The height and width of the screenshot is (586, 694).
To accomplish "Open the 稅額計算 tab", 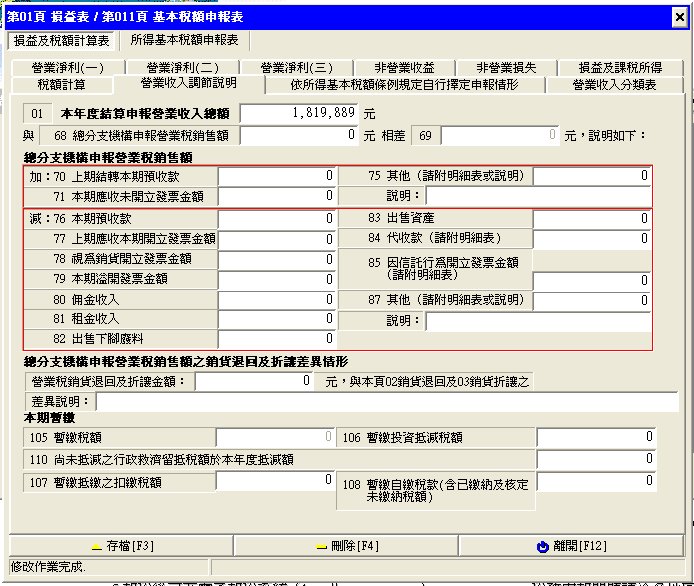I will [62, 85].
